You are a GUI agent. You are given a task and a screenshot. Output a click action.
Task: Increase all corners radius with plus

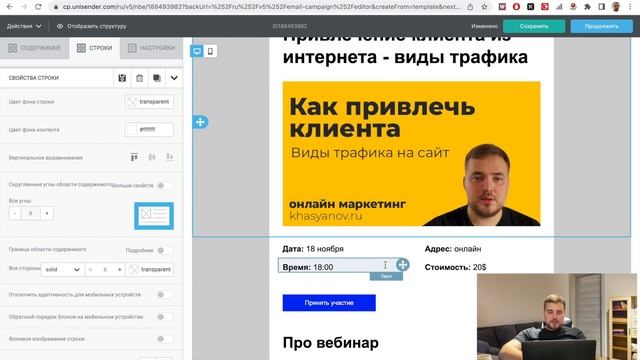click(47, 213)
